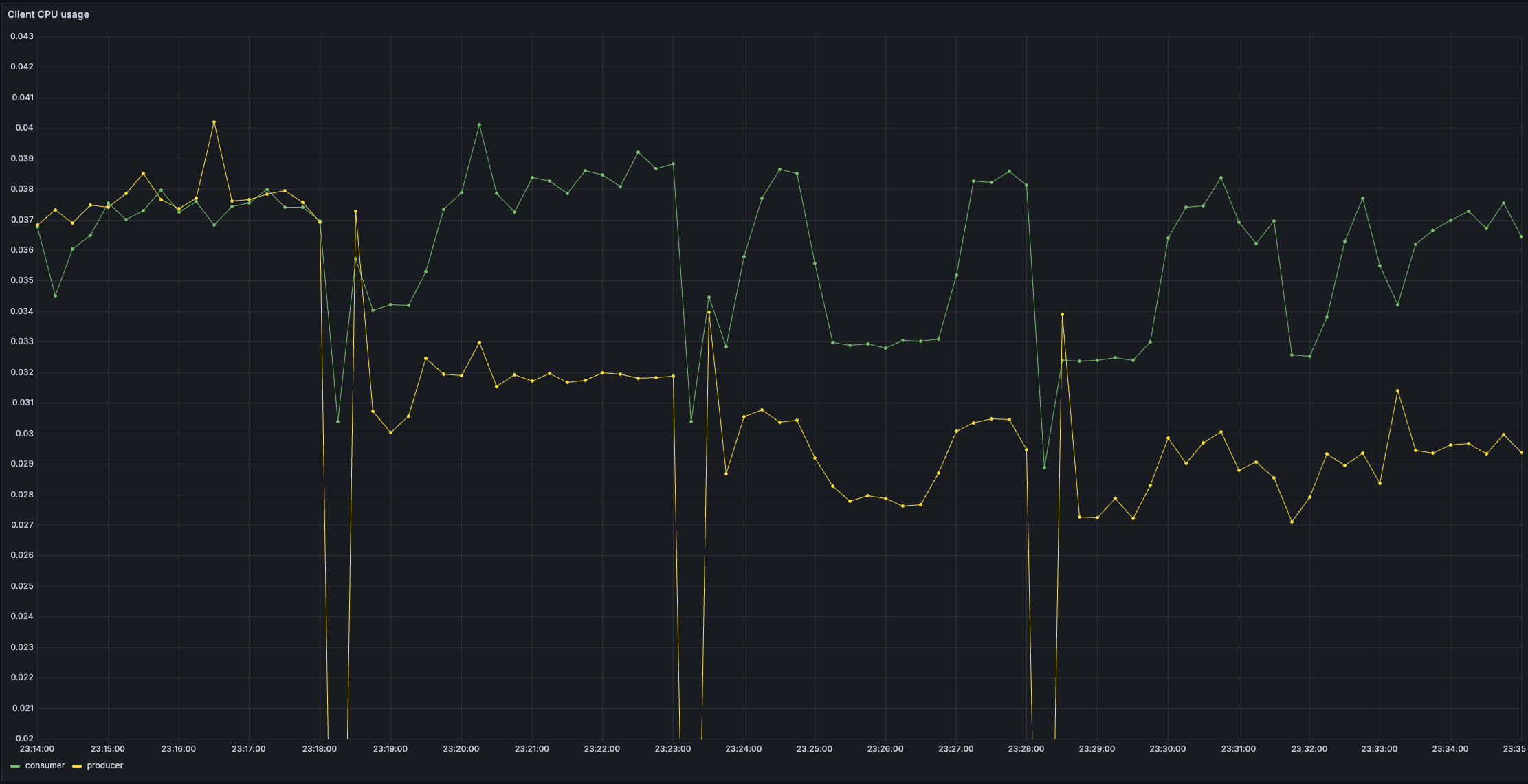Click producer low point near 0.027 before 23:32:00
Image resolution: width=1528 pixels, height=784 pixels.
click(x=1292, y=522)
